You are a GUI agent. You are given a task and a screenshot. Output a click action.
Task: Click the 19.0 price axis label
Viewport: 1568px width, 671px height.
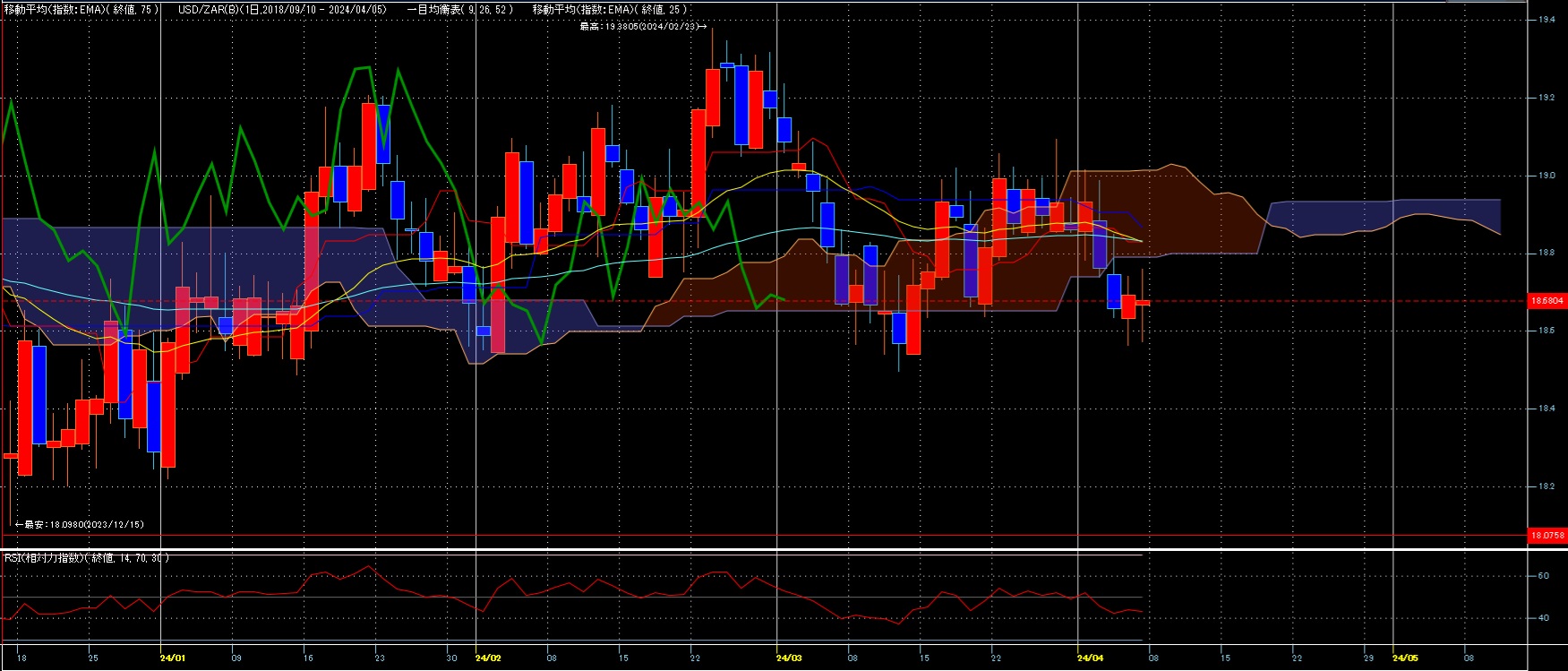[x=1547, y=176]
